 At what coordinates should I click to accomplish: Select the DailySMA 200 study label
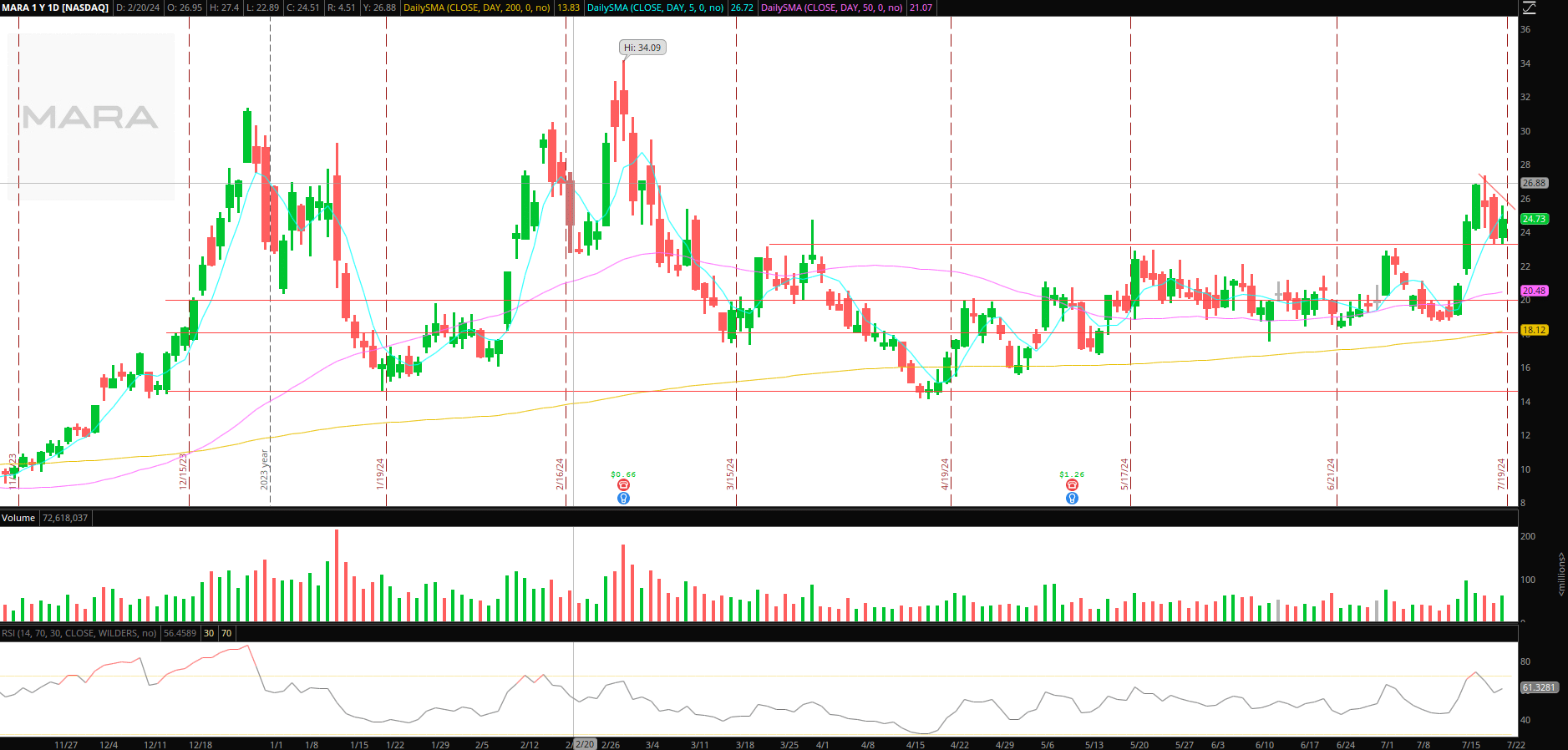(477, 8)
